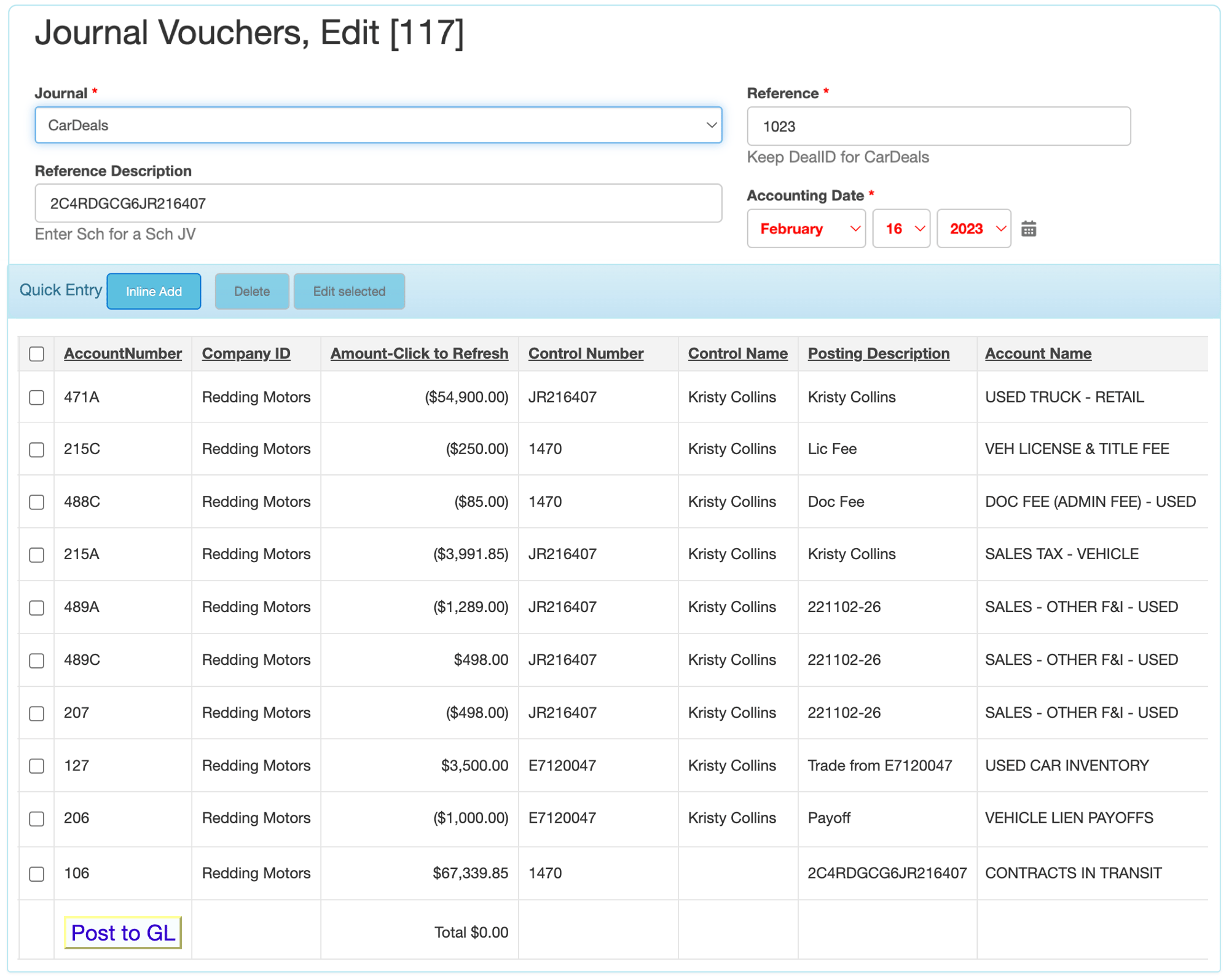Select the 471A account row checkbox
1229x980 pixels.
(x=37, y=398)
